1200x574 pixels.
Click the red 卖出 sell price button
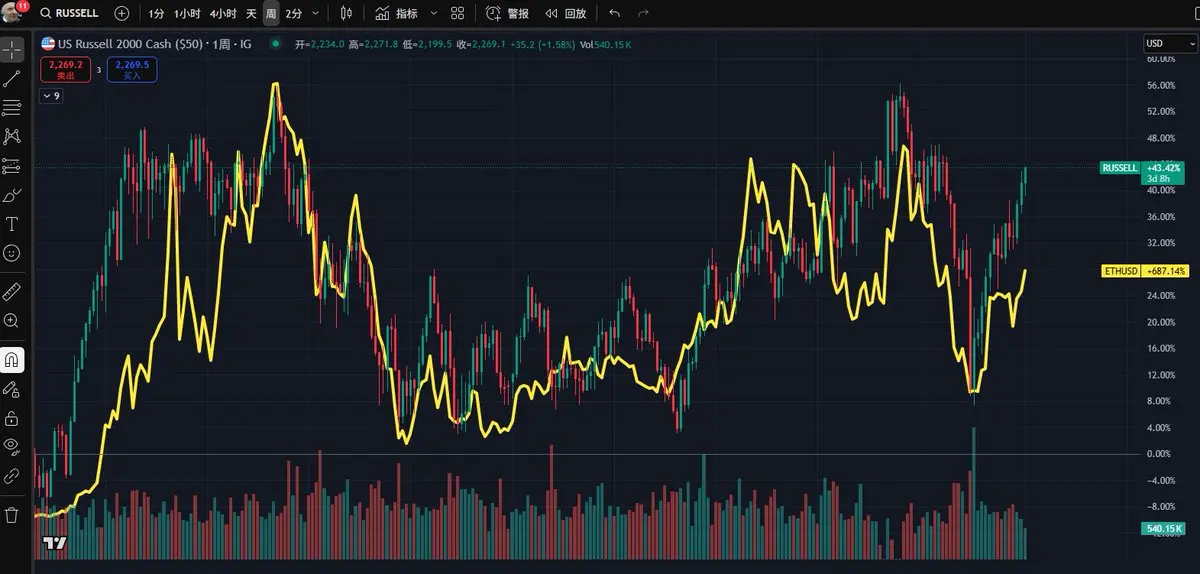[66, 69]
